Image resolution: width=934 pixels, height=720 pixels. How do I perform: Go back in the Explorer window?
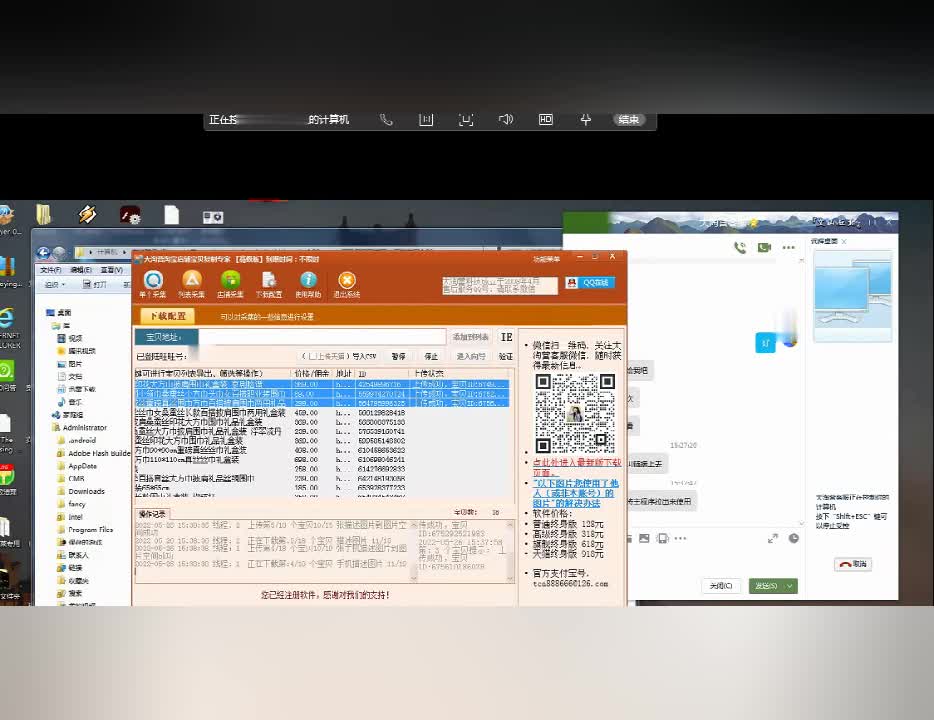click(x=43, y=253)
